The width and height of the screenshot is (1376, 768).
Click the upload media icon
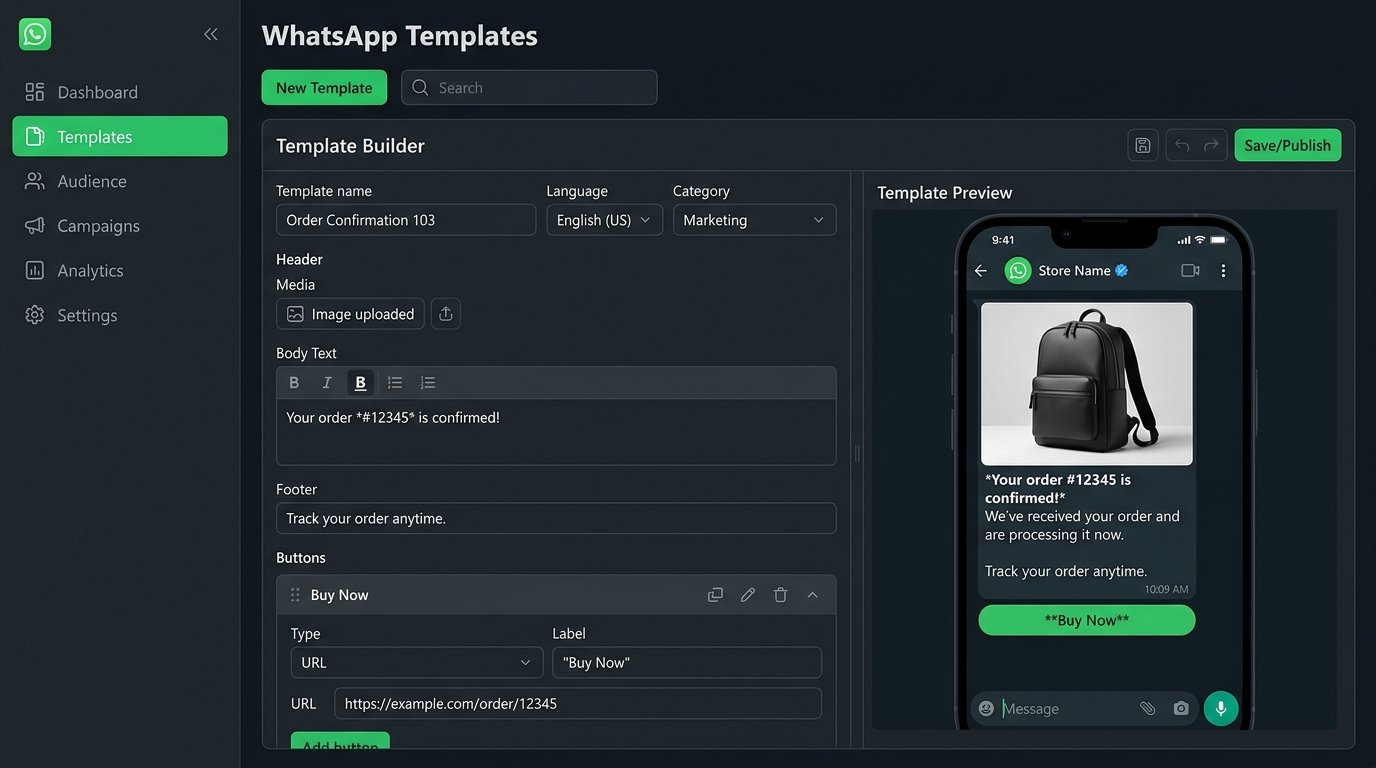(x=446, y=314)
